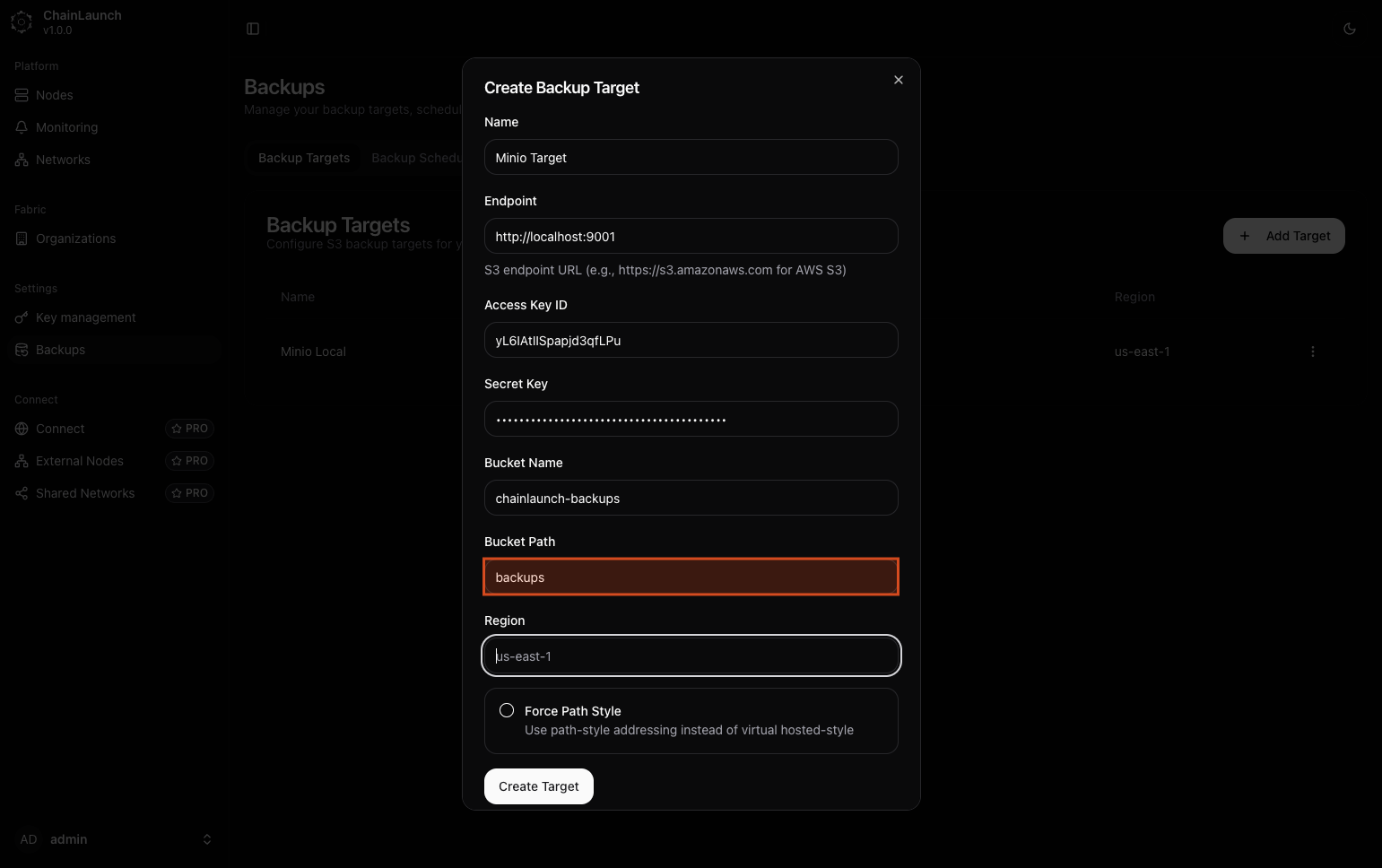The width and height of the screenshot is (1382, 868).
Task: Toggle the sidebar collapse icon
Action: [253, 29]
